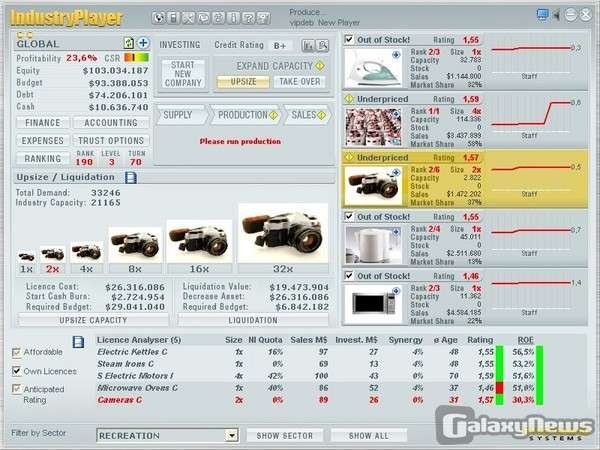This screenshot has width=600, height=450.
Task: Click the monitor icon at top right
Action: (x=542, y=15)
